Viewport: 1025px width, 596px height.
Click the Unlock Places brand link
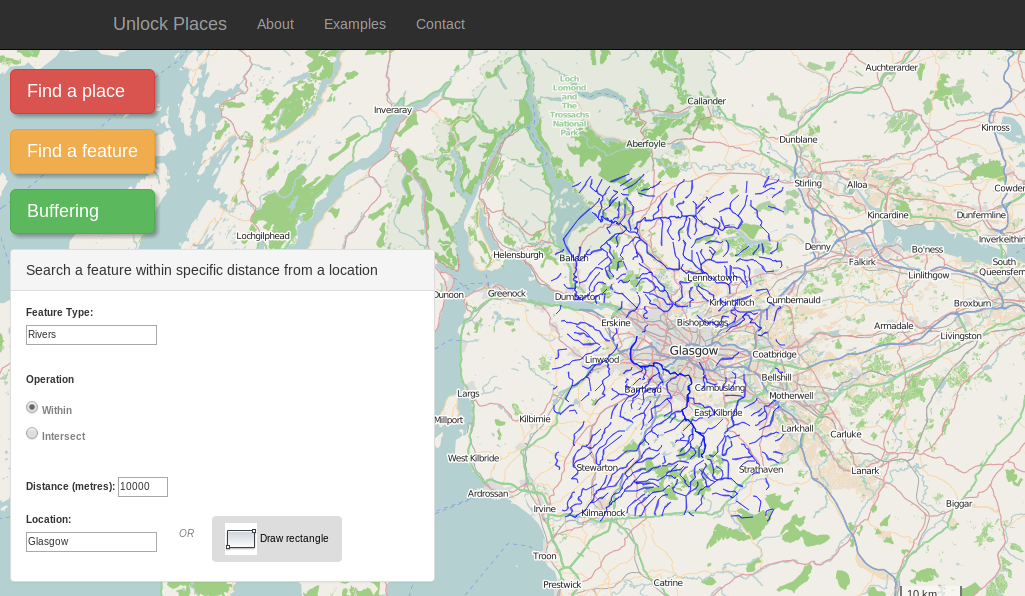coord(170,24)
